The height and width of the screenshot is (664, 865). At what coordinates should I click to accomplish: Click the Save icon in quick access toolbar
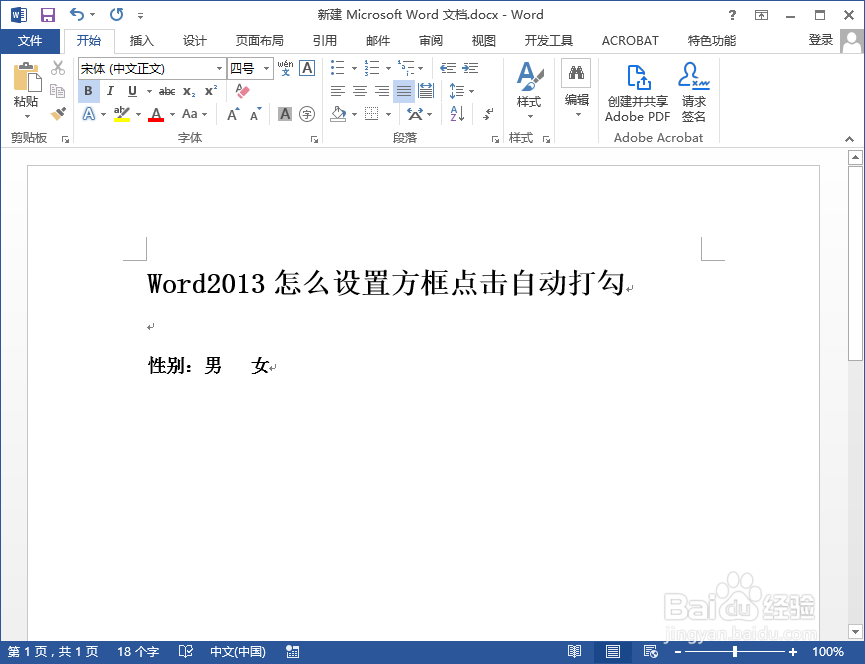click(x=48, y=15)
